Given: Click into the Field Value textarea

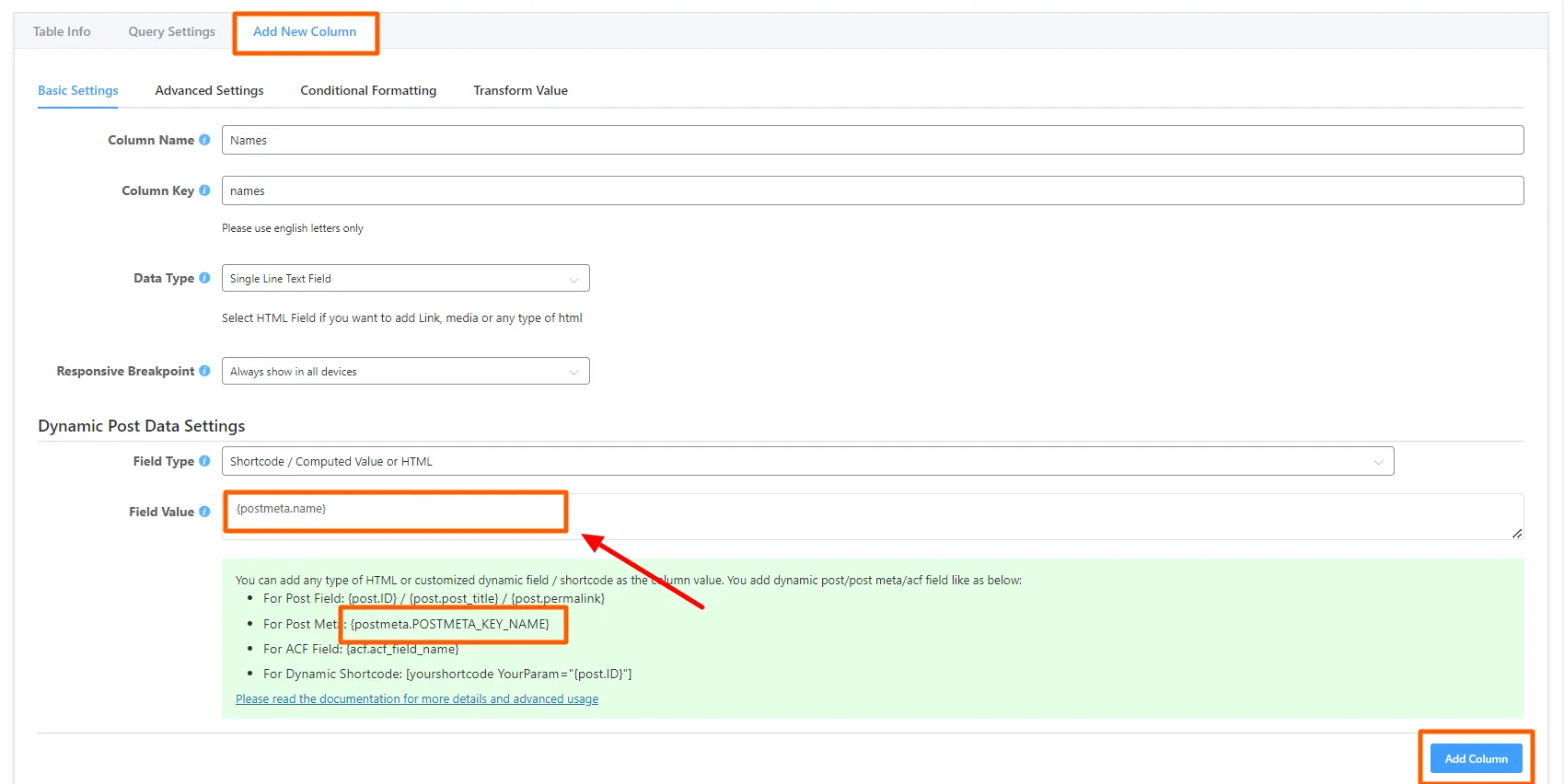Looking at the screenshot, I should pyautogui.click(x=873, y=516).
